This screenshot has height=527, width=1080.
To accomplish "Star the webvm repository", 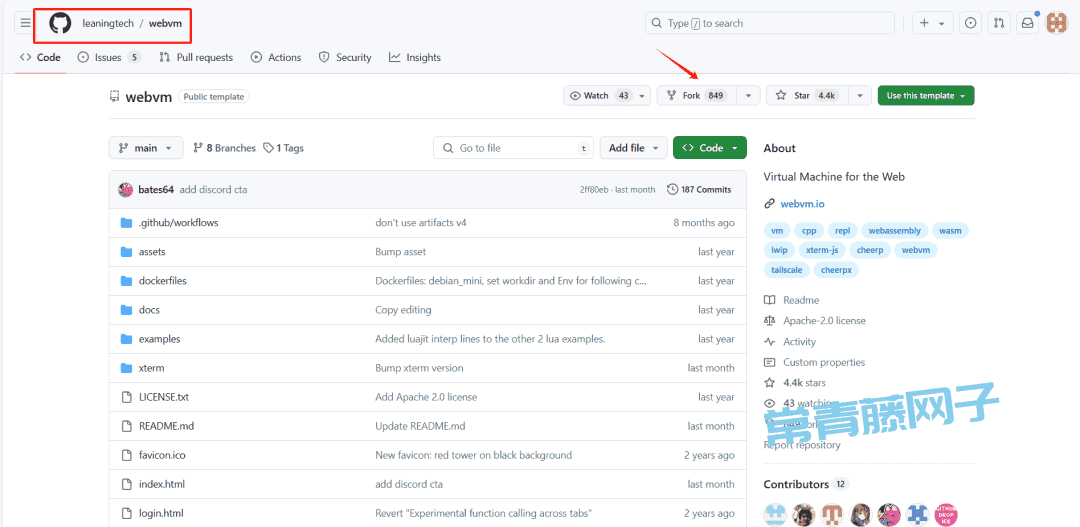I will [x=808, y=96].
